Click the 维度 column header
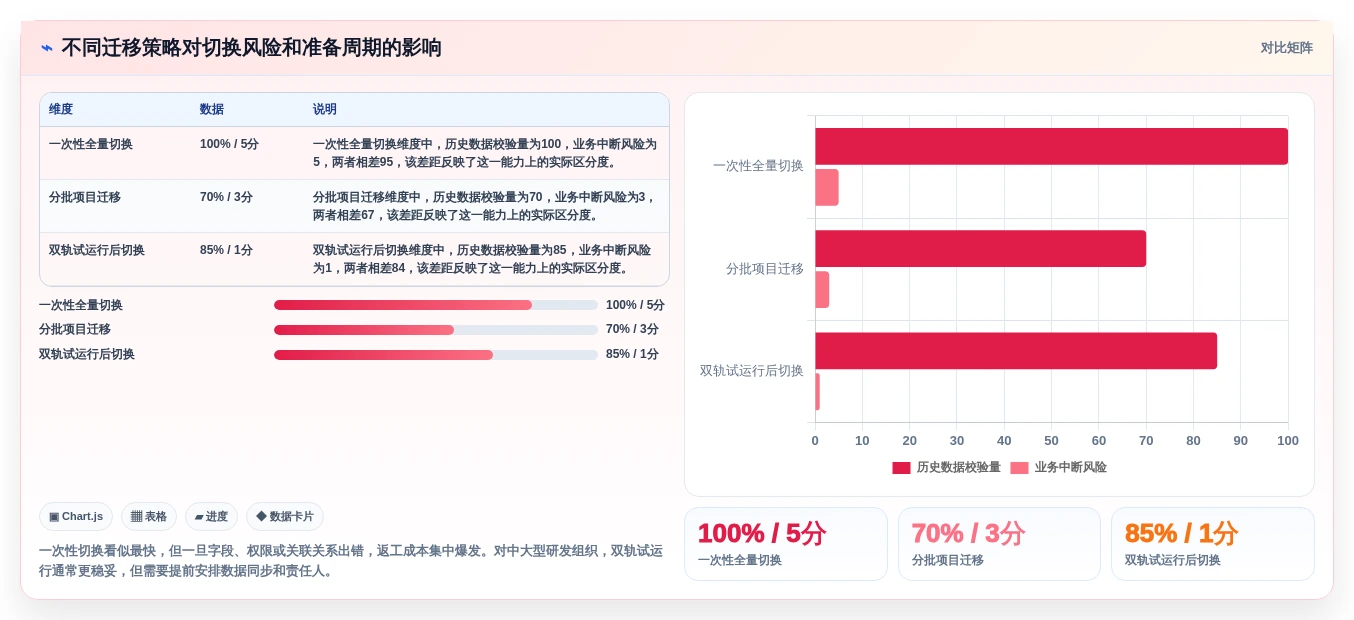 click(x=61, y=109)
